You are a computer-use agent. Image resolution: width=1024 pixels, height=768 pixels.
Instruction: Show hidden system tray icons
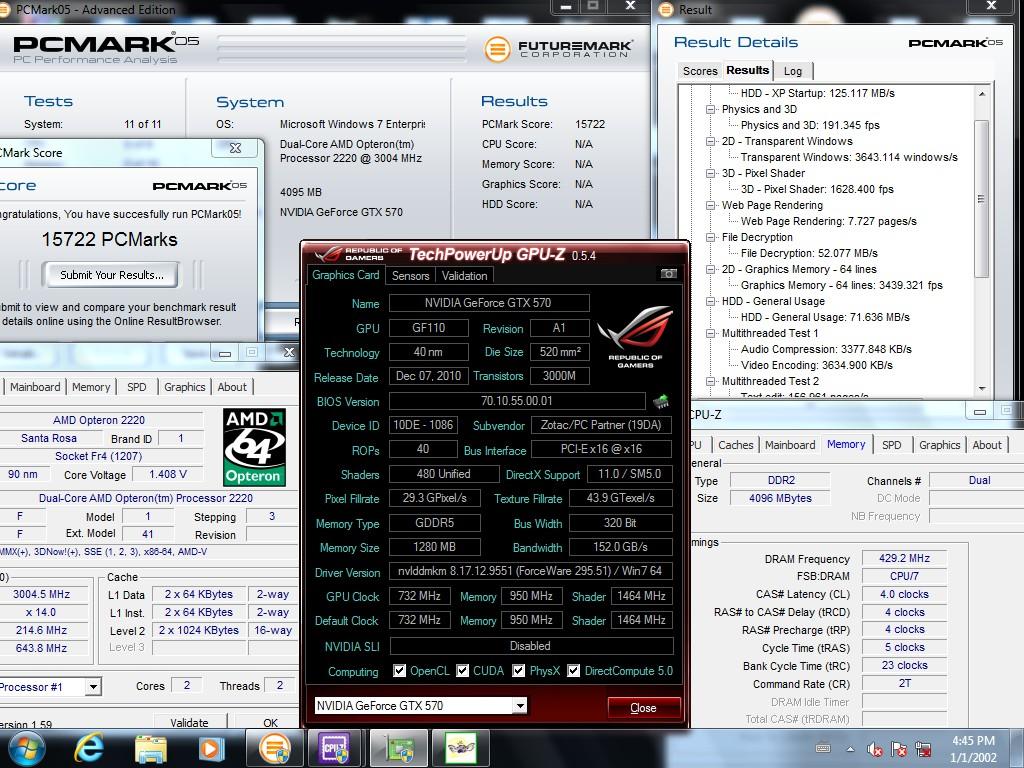tap(850, 749)
